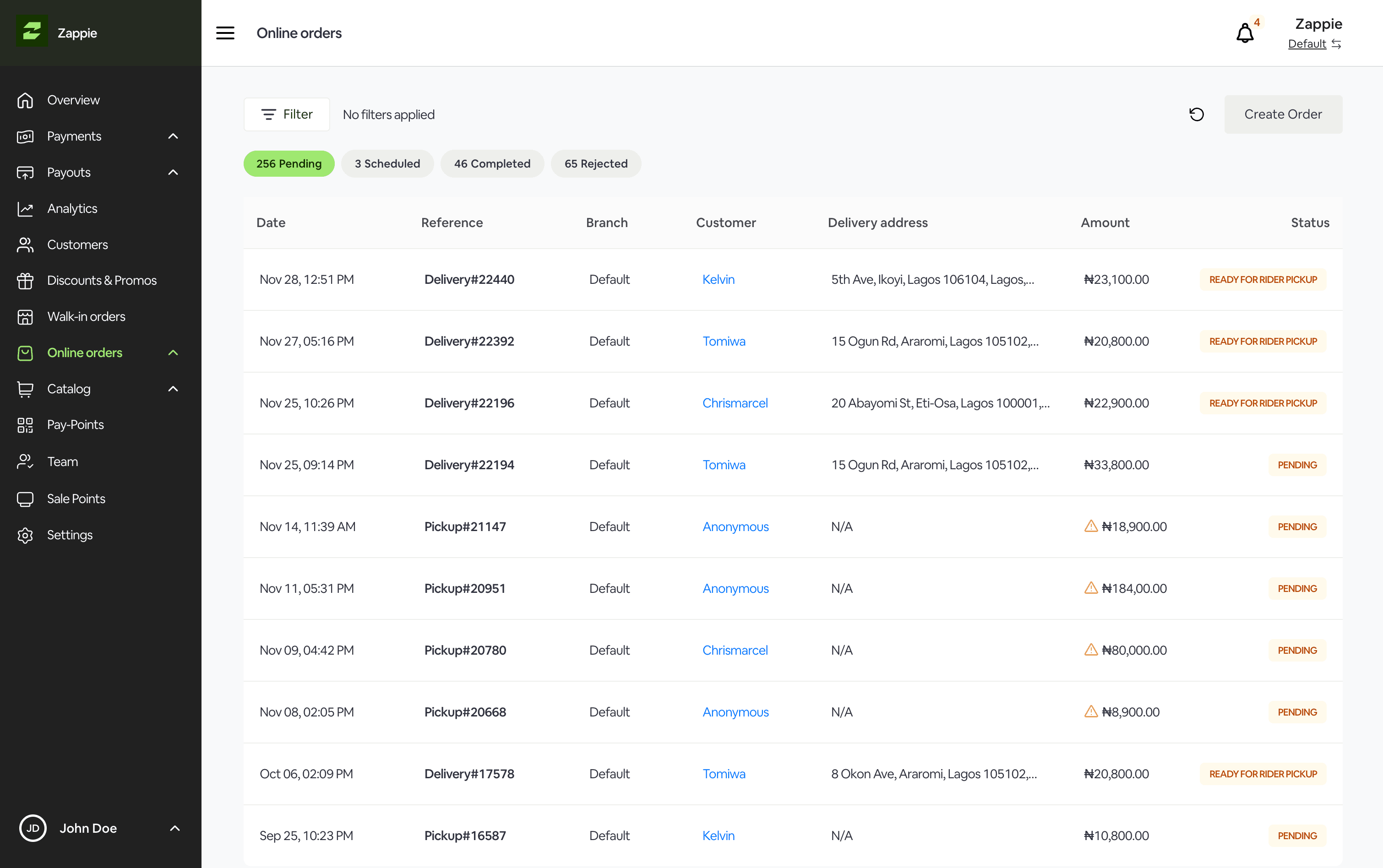The image size is (1383, 868).
Task: Expand the John Doe account menu
Action: point(174,828)
